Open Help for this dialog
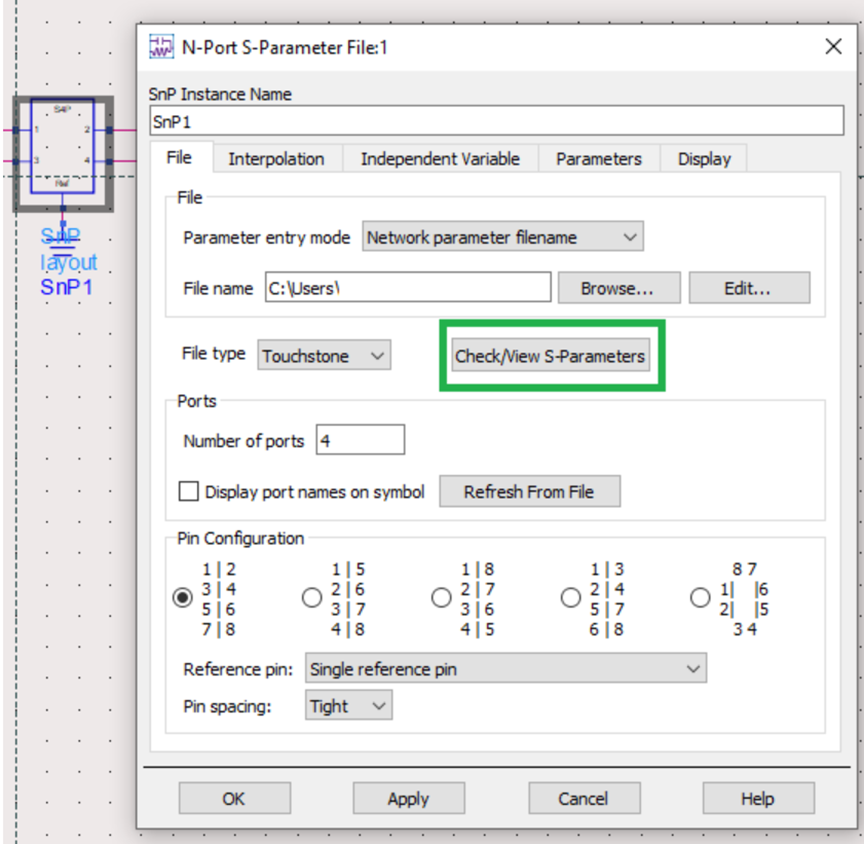 point(758,798)
